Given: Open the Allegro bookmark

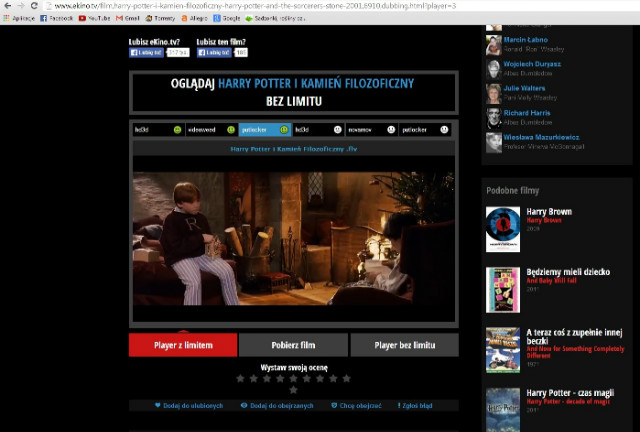Looking at the screenshot, I should 194,18.
